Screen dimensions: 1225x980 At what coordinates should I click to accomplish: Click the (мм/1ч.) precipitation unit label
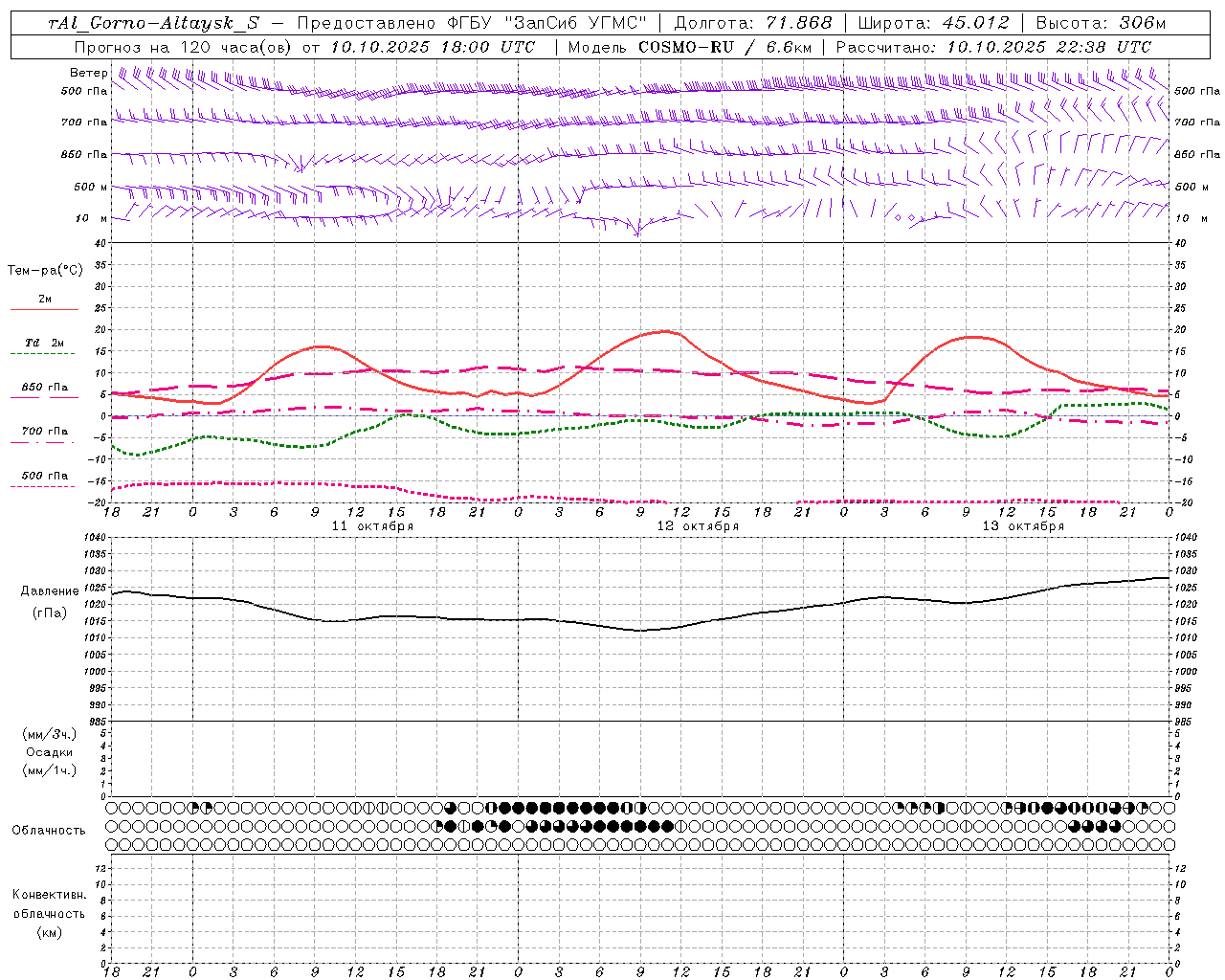[50, 770]
